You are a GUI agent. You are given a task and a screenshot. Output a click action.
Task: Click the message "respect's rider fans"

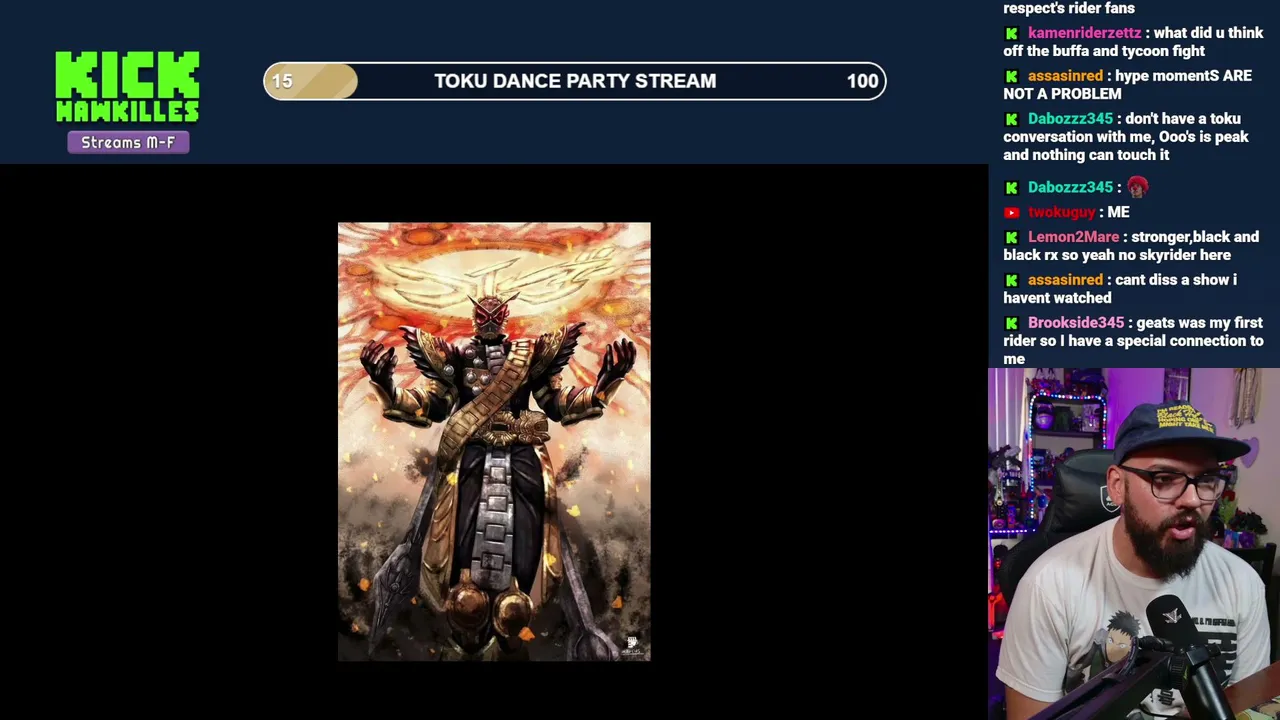[1069, 8]
